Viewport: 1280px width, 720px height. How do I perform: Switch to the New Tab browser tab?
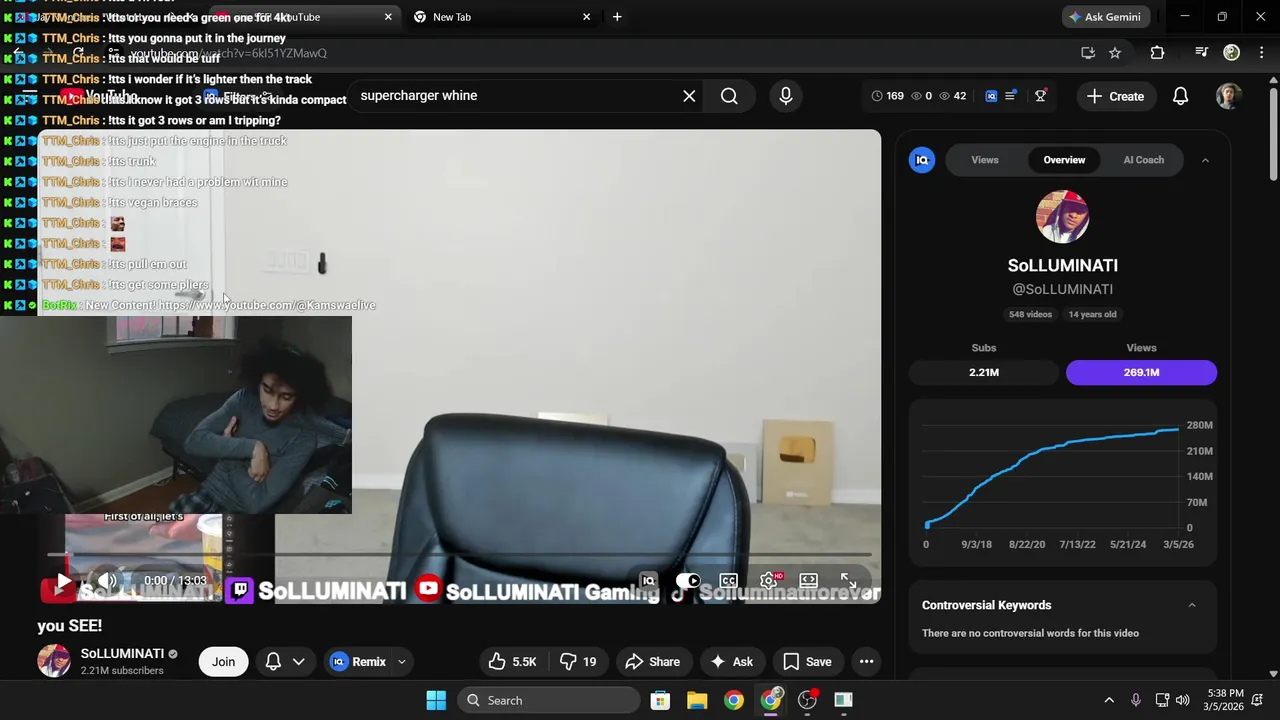point(500,17)
